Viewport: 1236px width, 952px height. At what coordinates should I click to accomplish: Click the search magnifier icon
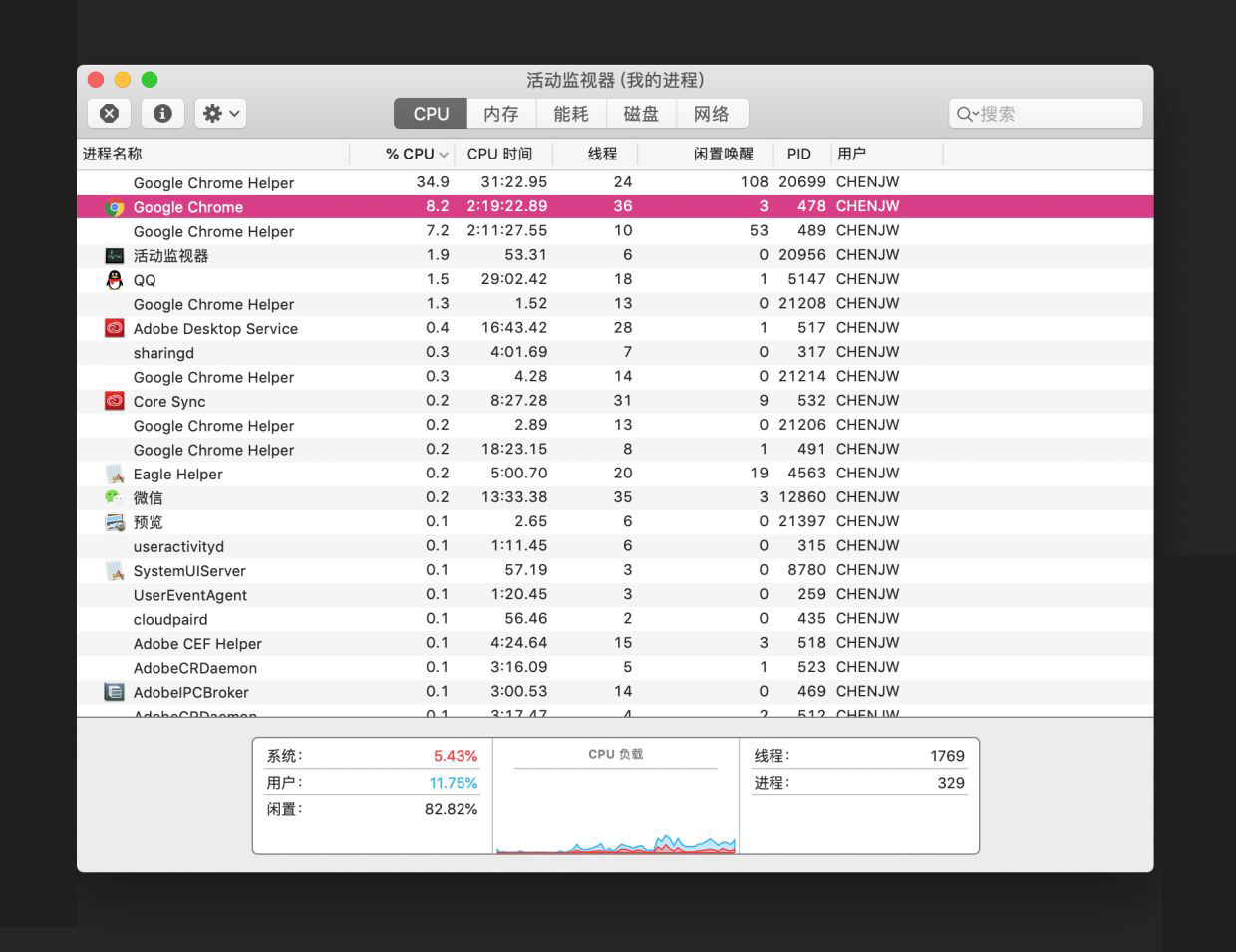tap(966, 114)
